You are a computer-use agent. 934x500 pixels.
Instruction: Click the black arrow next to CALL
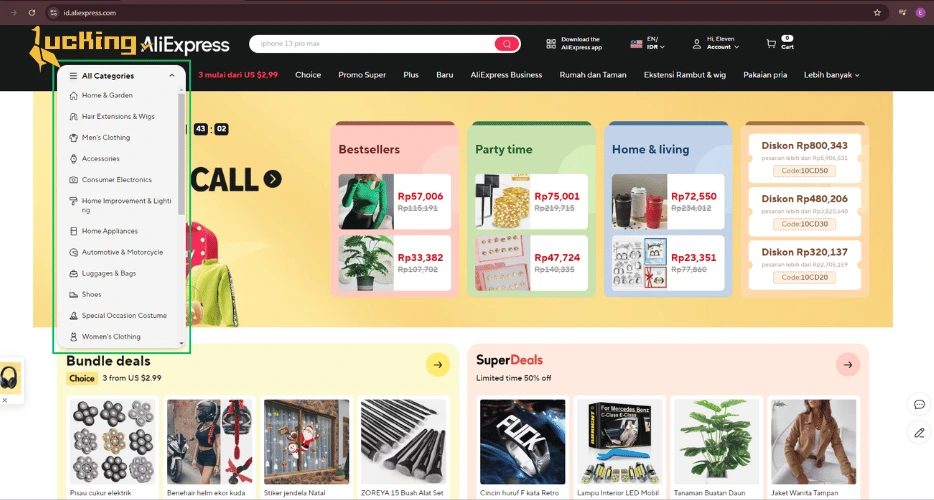[x=273, y=179]
